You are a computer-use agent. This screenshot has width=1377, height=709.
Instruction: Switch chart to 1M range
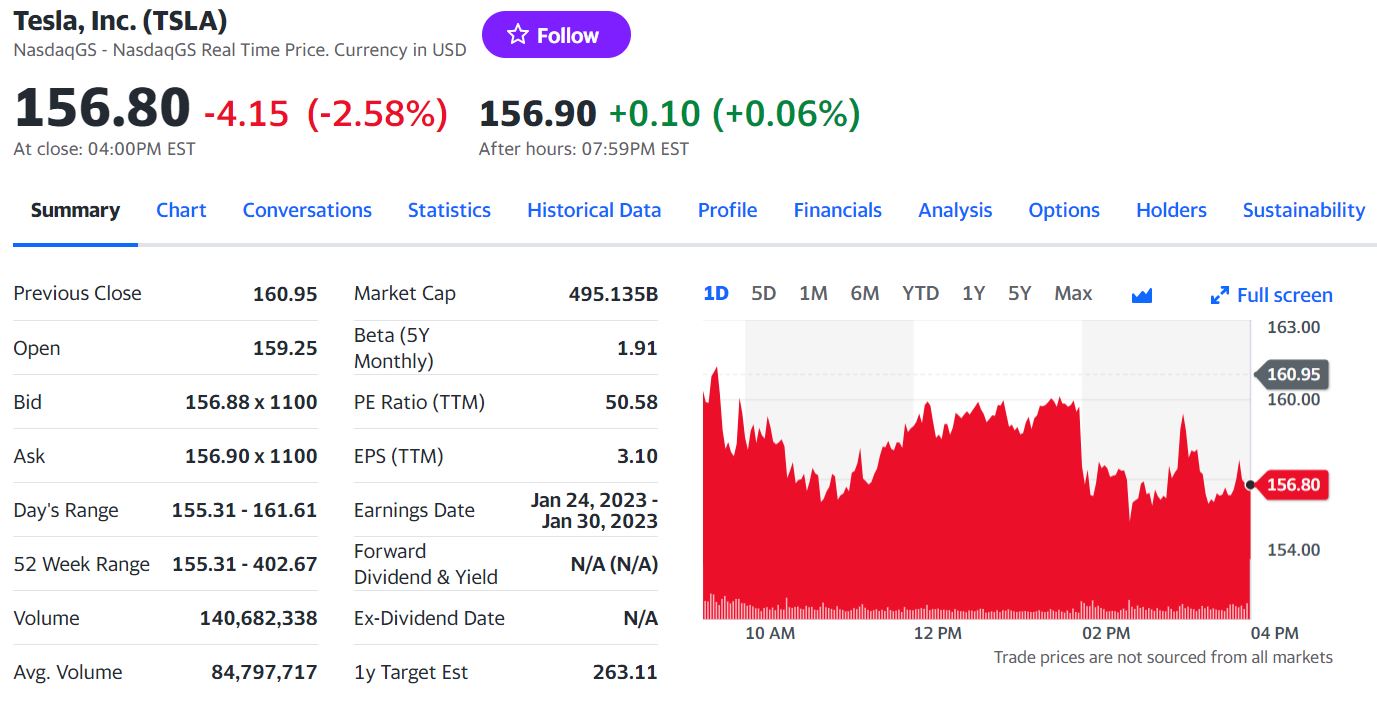(x=813, y=293)
